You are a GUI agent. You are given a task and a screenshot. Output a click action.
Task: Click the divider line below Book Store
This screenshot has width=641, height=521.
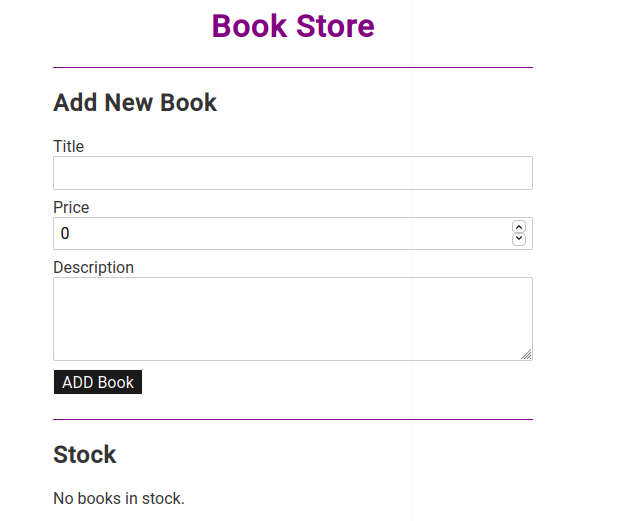292,68
